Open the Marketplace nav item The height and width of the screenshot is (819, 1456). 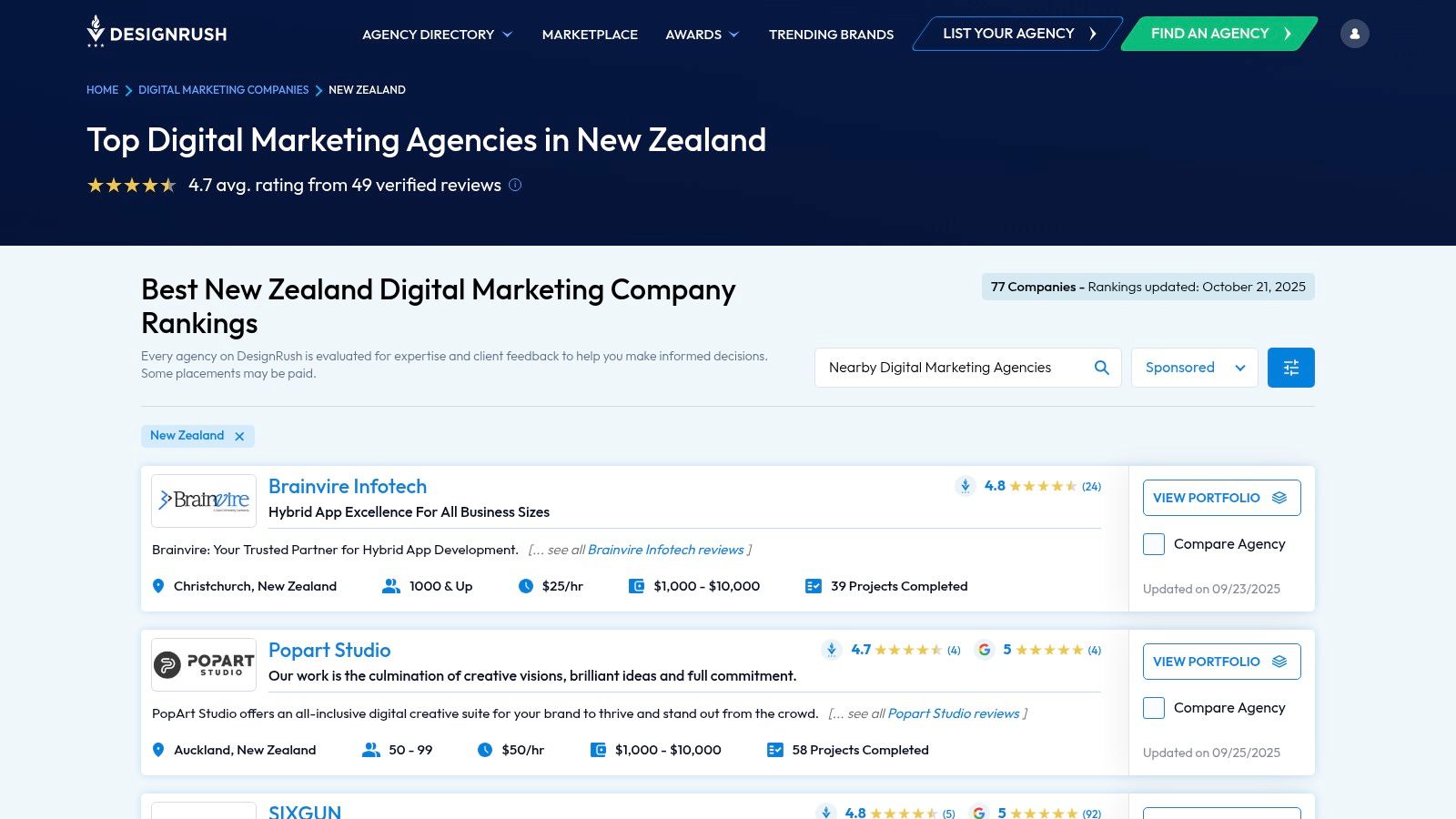[x=590, y=35]
